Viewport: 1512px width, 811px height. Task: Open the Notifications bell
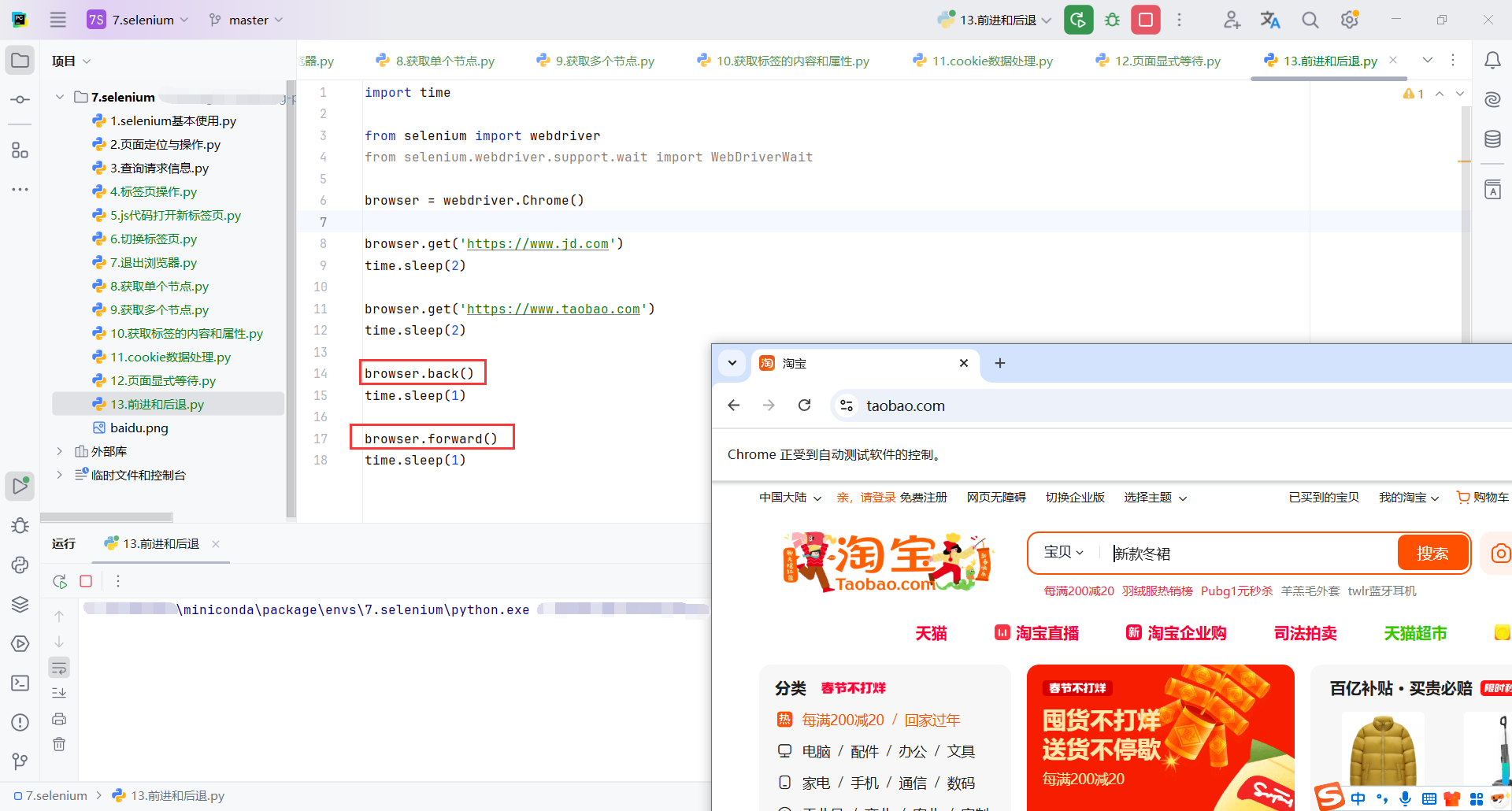1492,61
